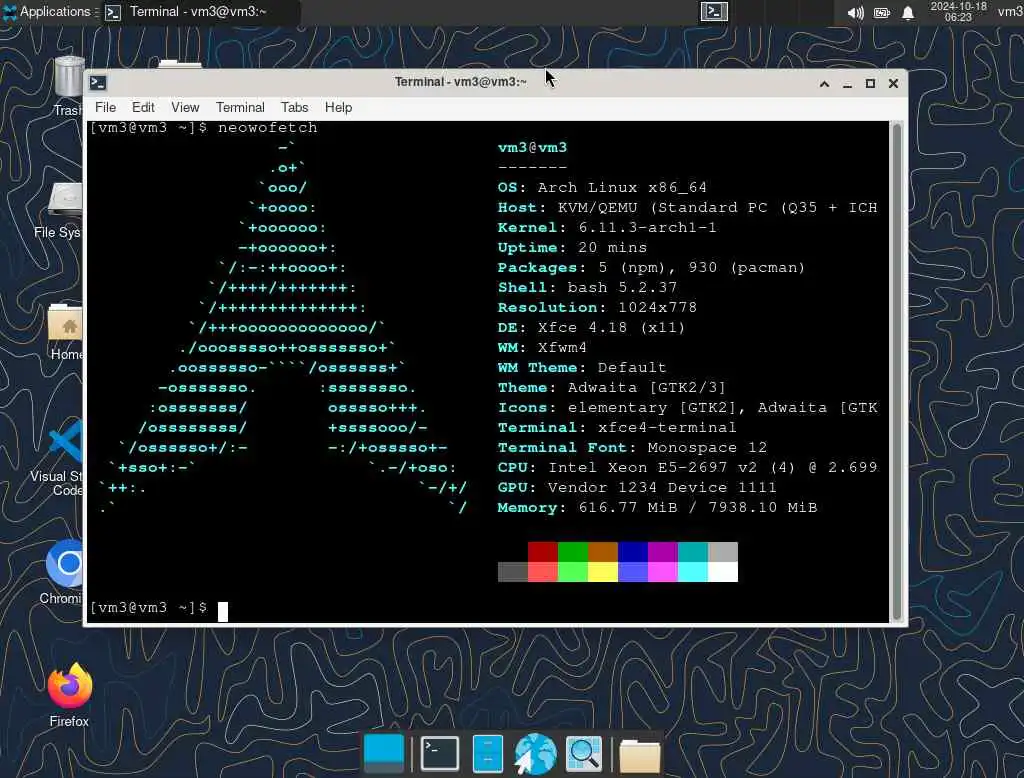Click the 'Packages: 5 (npm), 930 (pacman)' line
The image size is (1024, 778).
coord(651,267)
